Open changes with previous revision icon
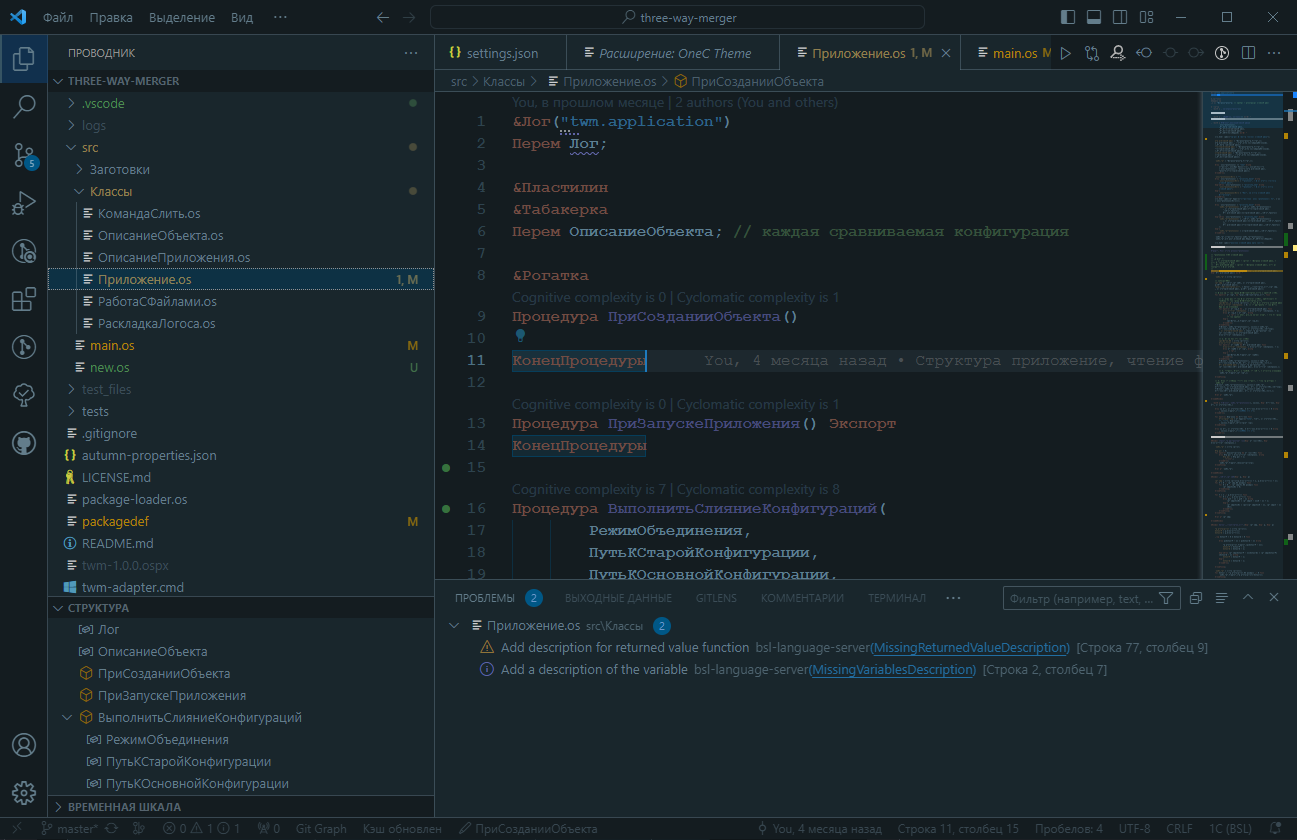Image resolution: width=1297 pixels, height=840 pixels. [1143, 53]
